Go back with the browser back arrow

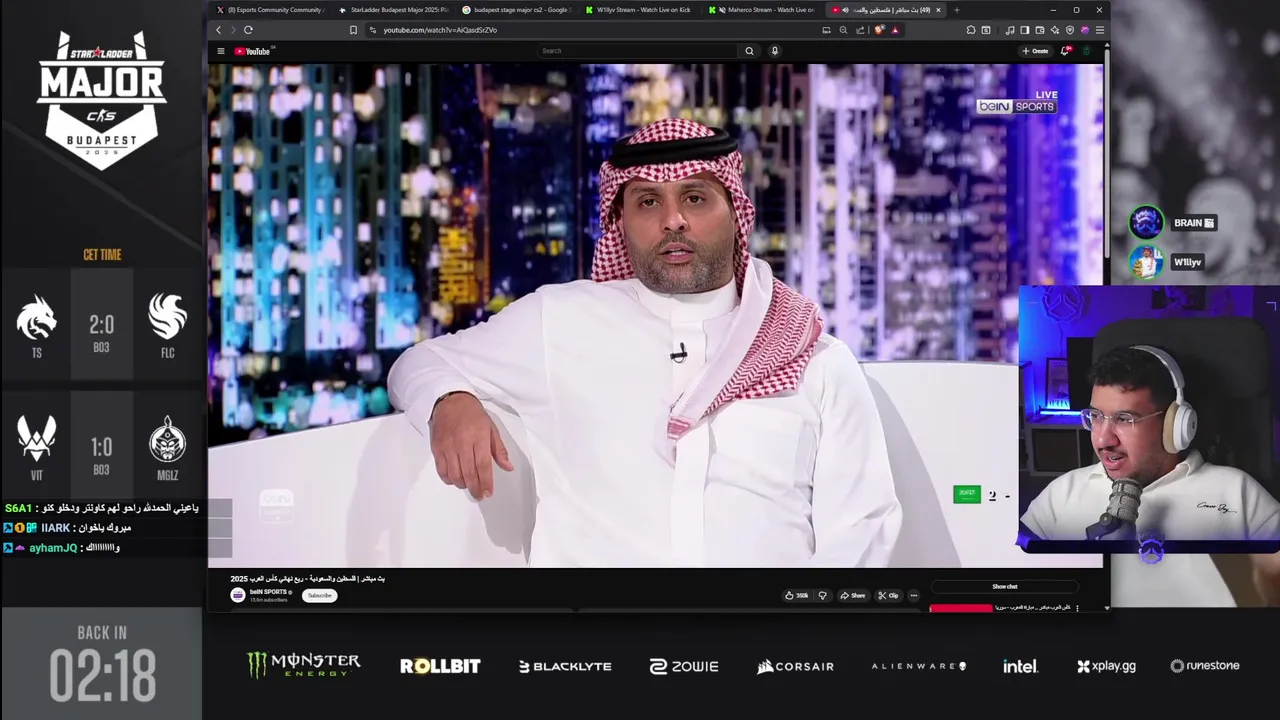(218, 30)
